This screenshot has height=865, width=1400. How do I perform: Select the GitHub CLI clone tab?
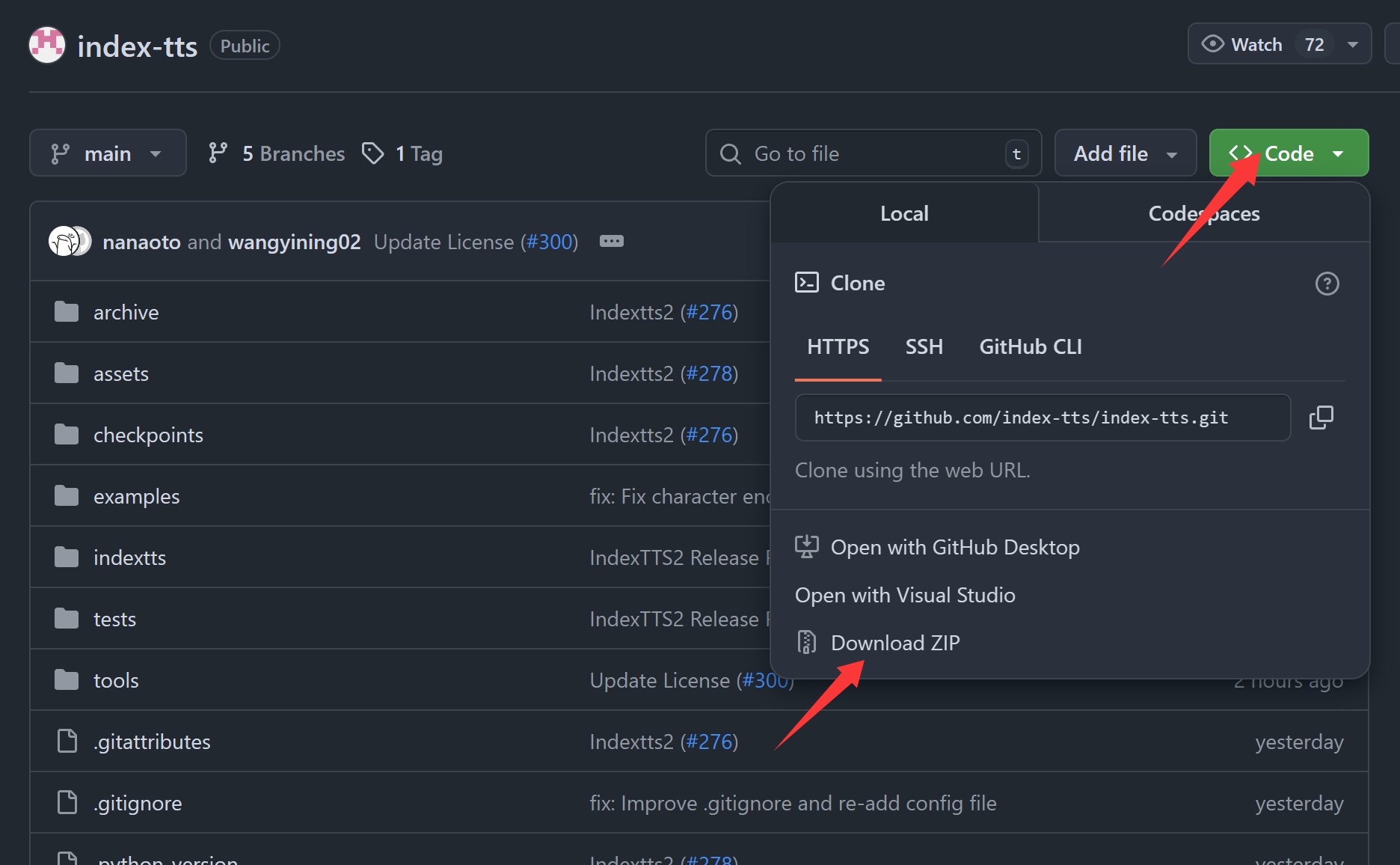pos(1031,346)
